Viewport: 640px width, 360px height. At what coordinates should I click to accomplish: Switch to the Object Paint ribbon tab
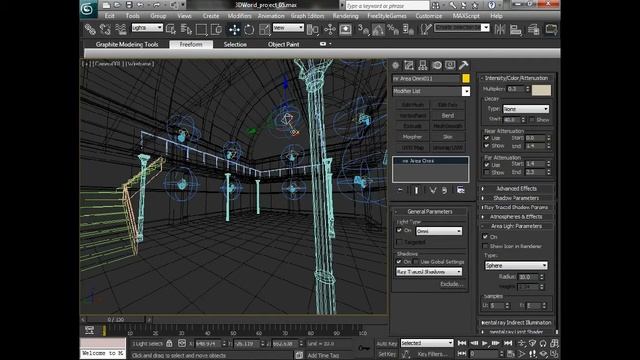pyautogui.click(x=284, y=44)
